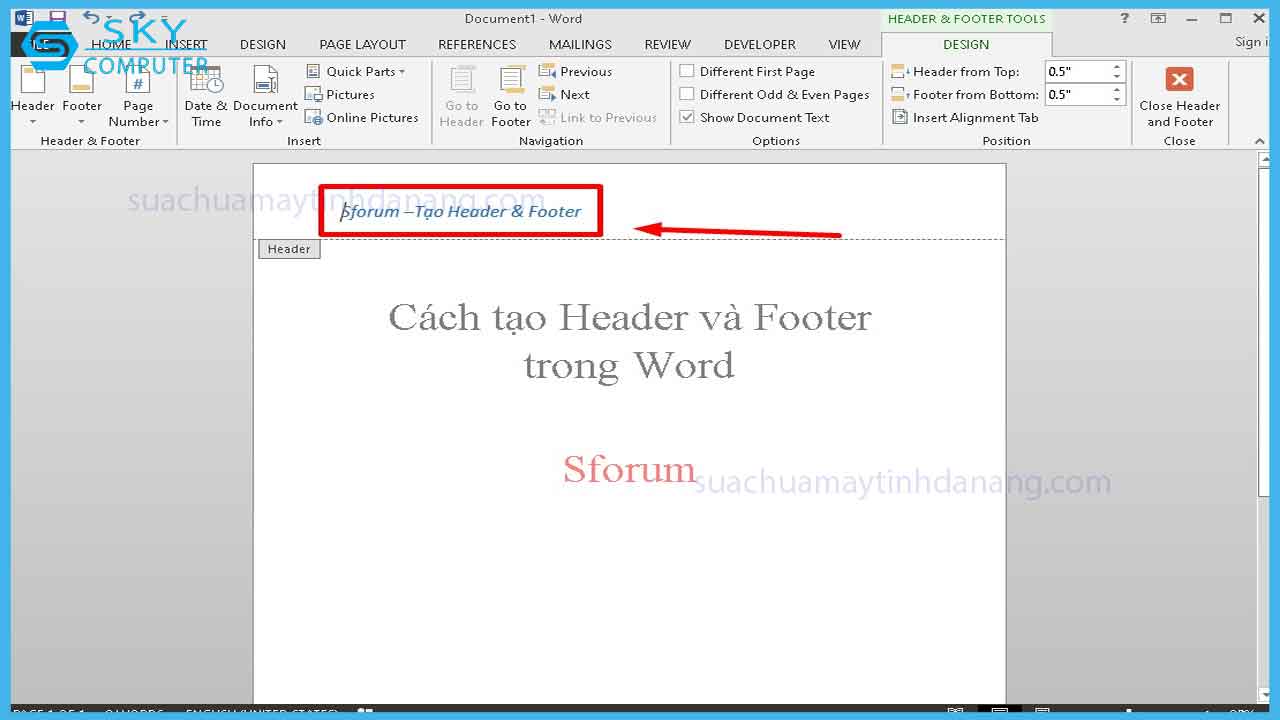Click the Go to Footer icon
1280x720 pixels.
pyautogui.click(x=511, y=82)
